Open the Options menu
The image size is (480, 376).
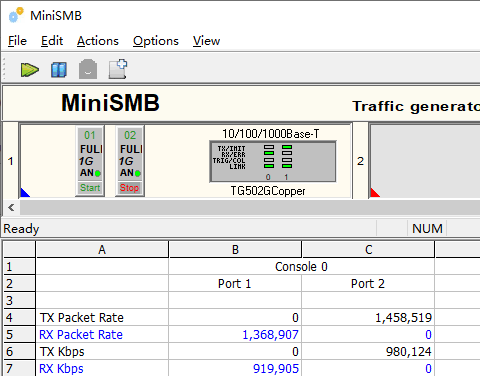(156, 41)
